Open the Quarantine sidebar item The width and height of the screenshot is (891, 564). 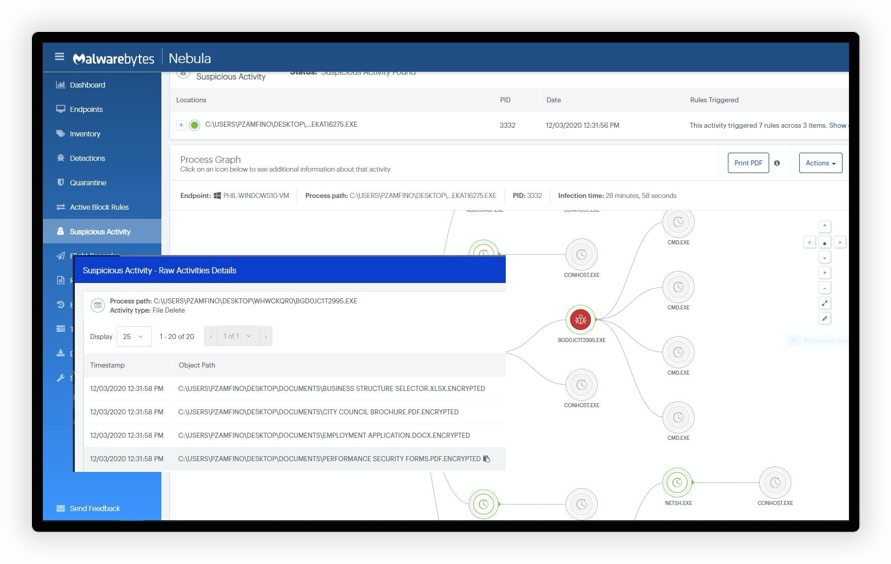pyautogui.click(x=87, y=183)
